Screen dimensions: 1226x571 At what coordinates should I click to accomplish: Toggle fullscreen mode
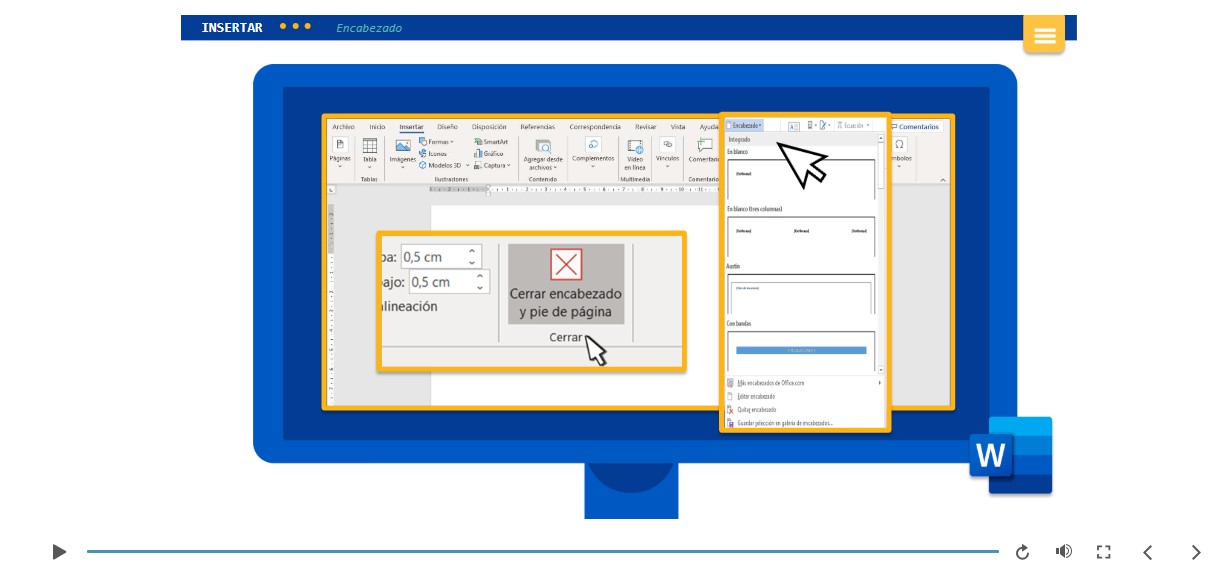click(1104, 552)
